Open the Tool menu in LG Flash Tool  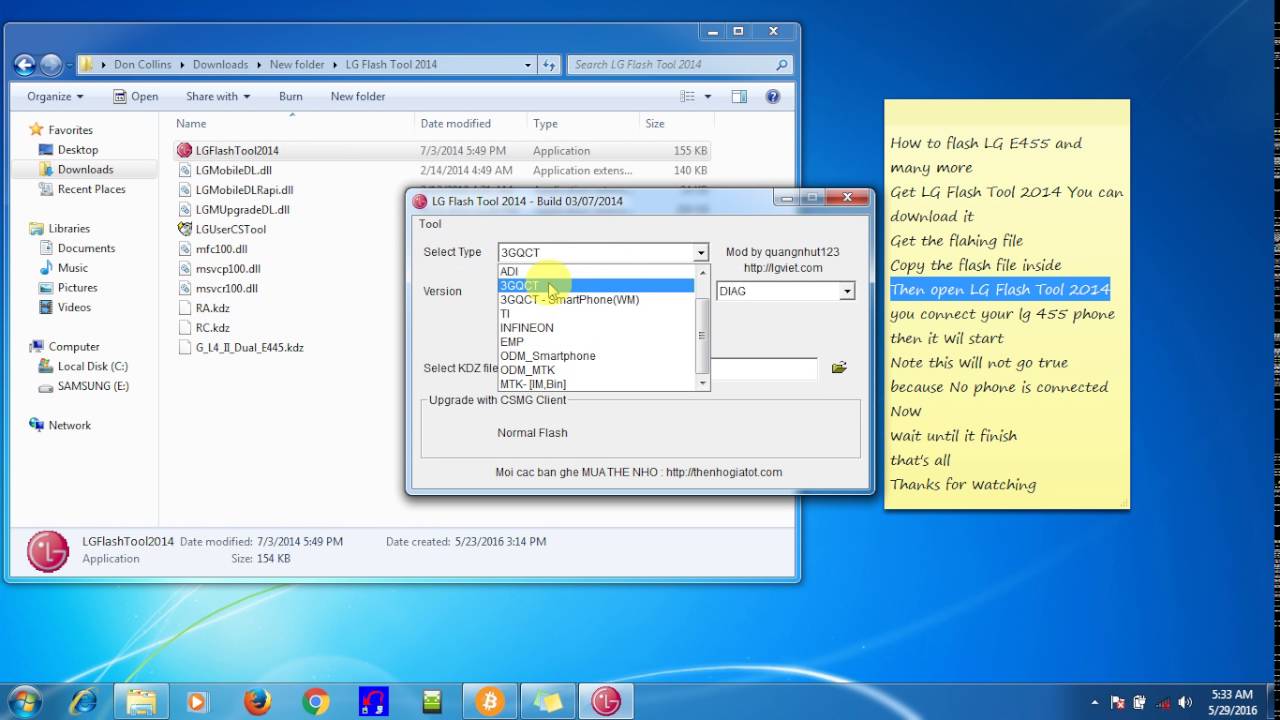tap(430, 224)
